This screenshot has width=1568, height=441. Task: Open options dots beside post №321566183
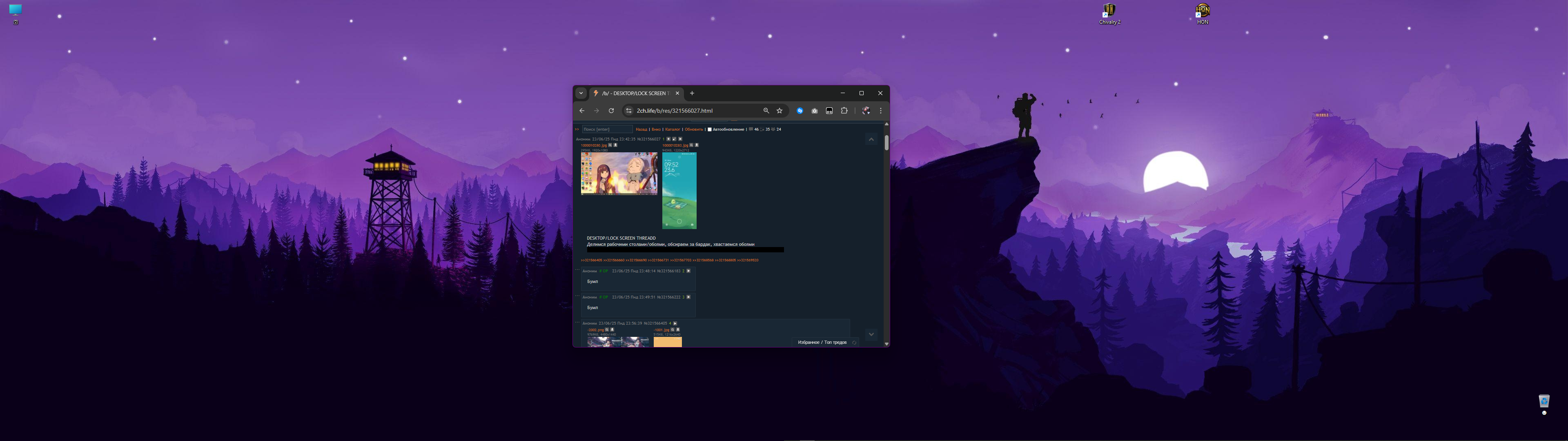pos(577,270)
